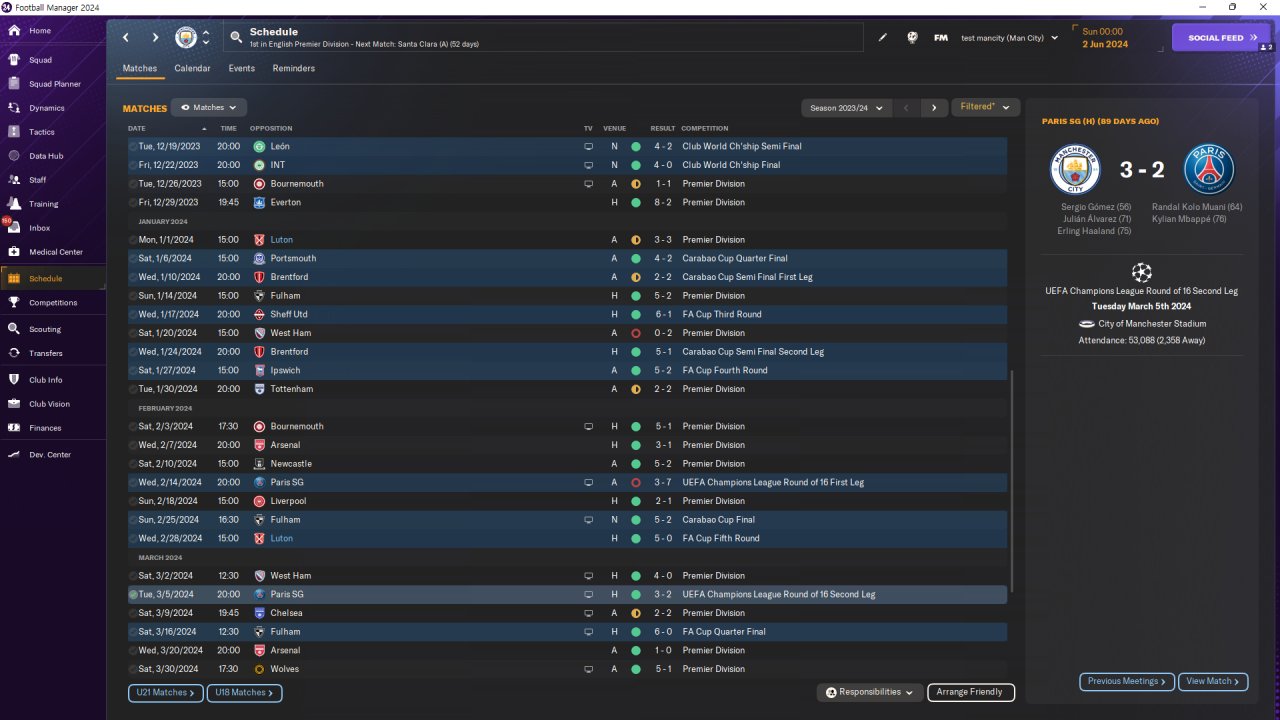Switch to the Events tab
1280x720 pixels.
click(x=241, y=68)
